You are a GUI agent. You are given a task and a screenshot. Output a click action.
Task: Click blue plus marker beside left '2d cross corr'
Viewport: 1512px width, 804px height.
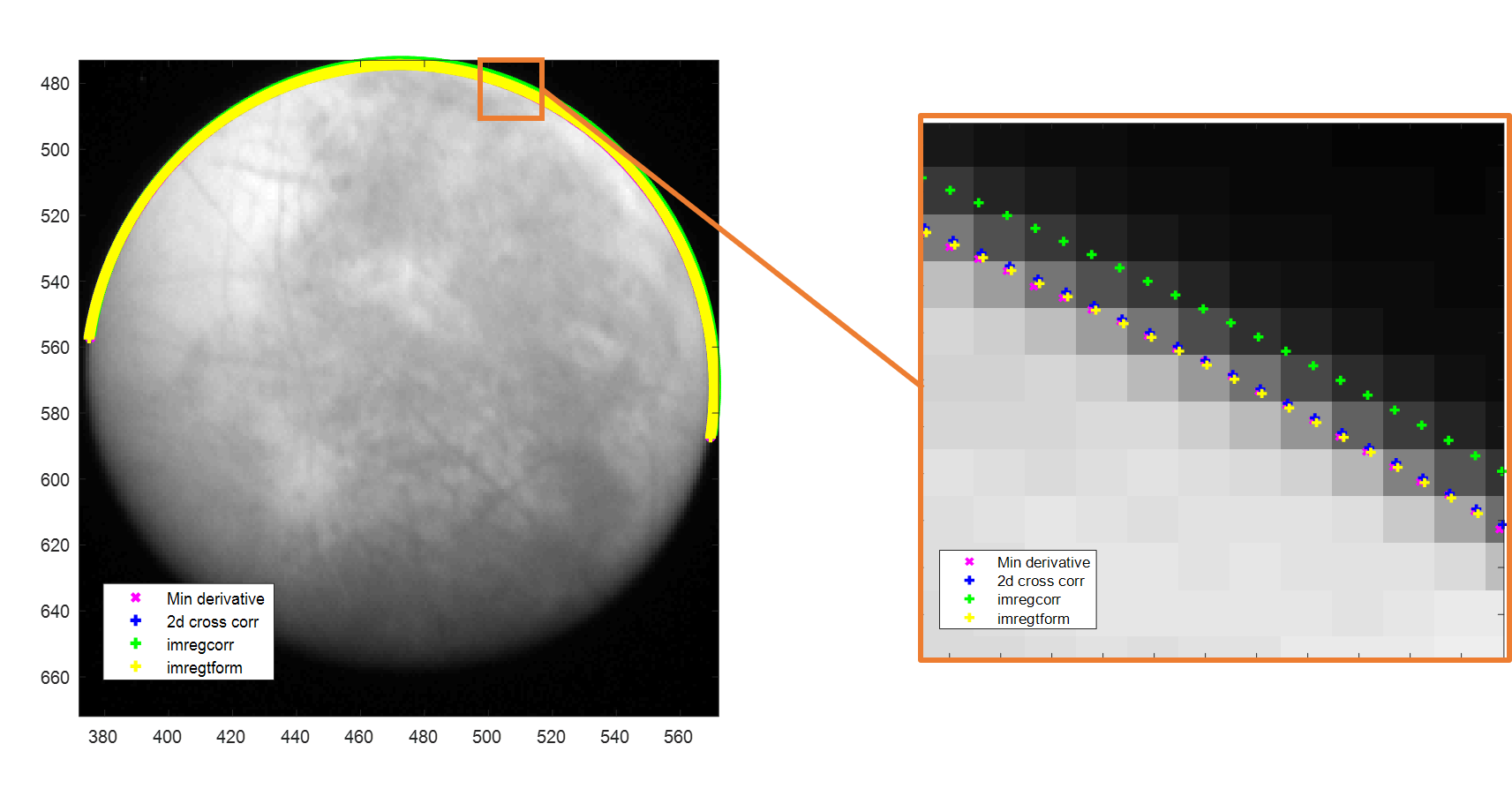pos(136,620)
